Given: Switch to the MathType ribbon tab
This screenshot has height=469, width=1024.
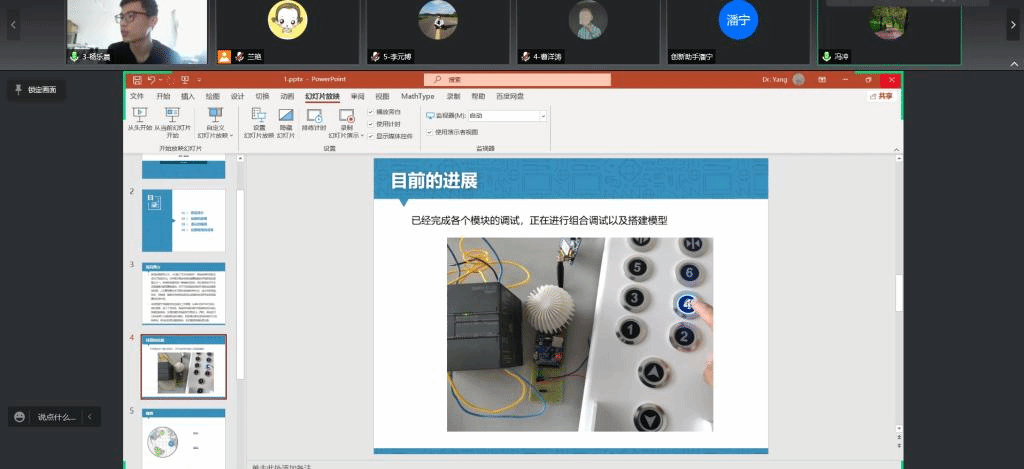Looking at the screenshot, I should pos(418,97).
